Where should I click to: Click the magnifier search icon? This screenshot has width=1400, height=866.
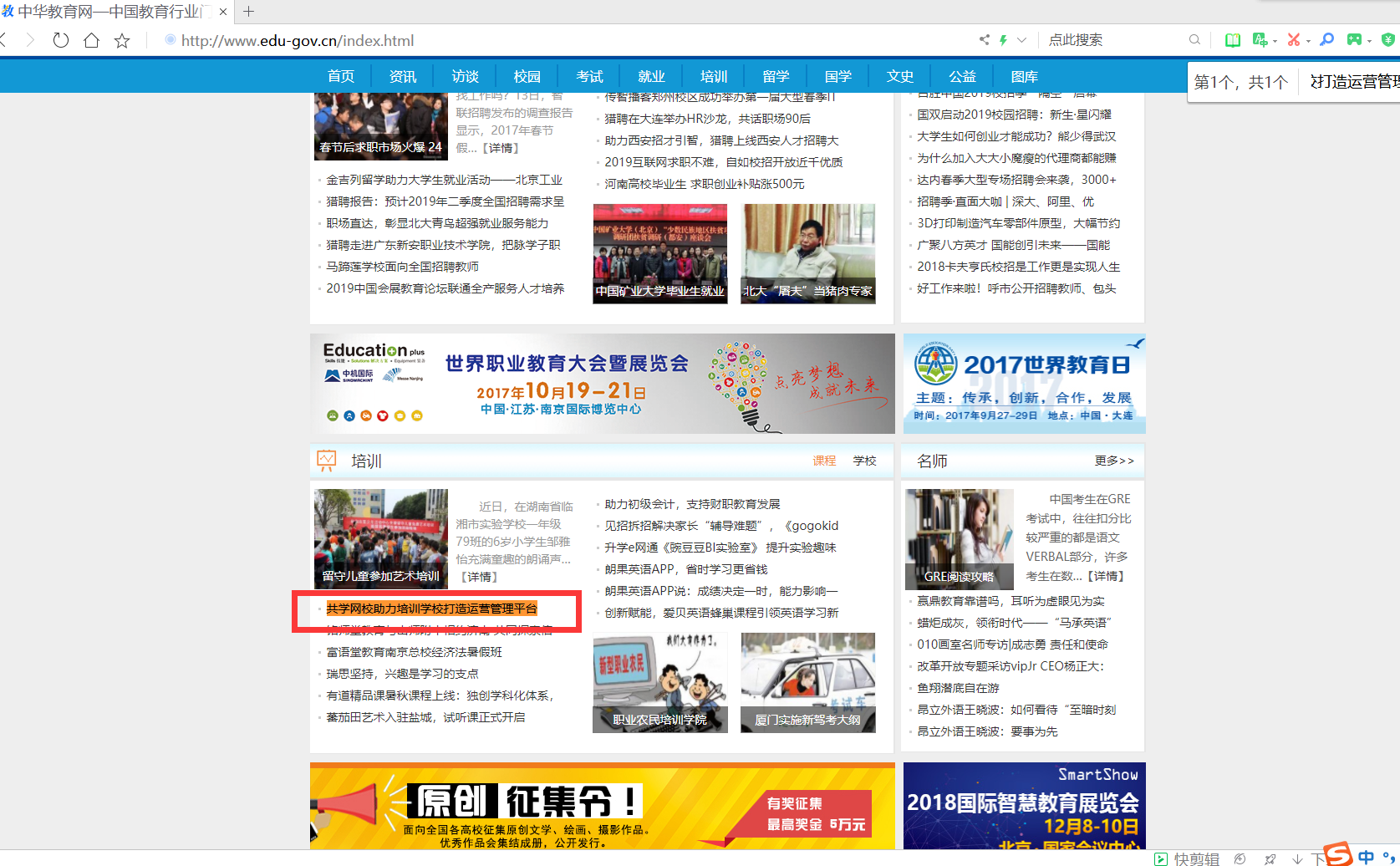point(1194,39)
